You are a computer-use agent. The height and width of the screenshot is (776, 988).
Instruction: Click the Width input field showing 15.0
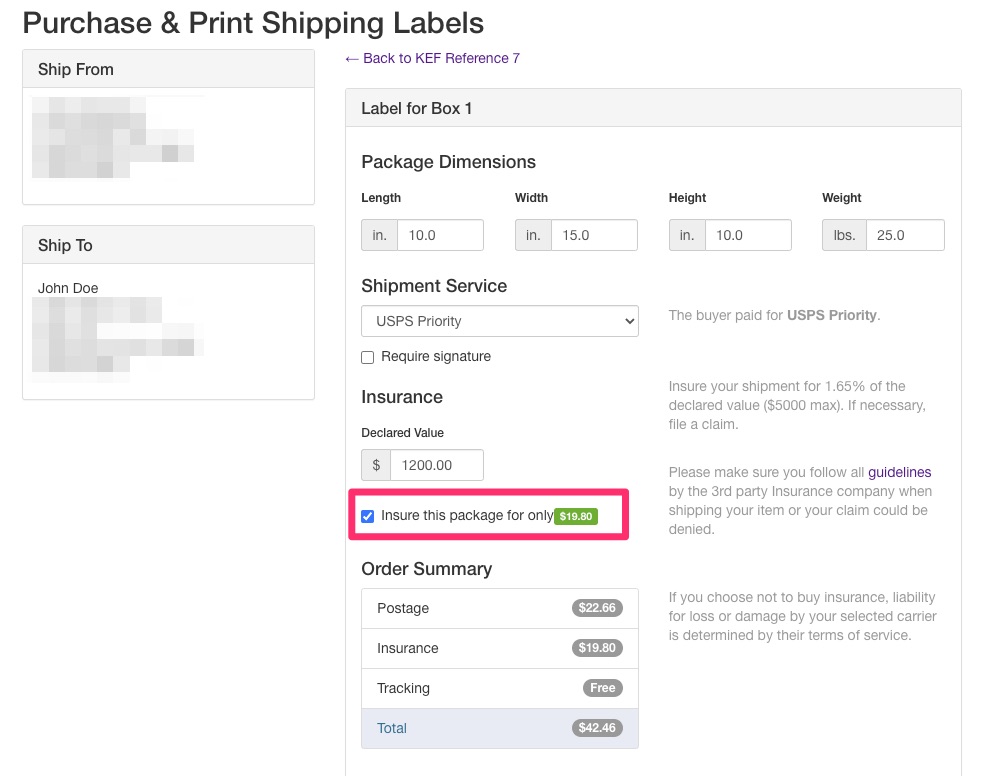point(594,235)
